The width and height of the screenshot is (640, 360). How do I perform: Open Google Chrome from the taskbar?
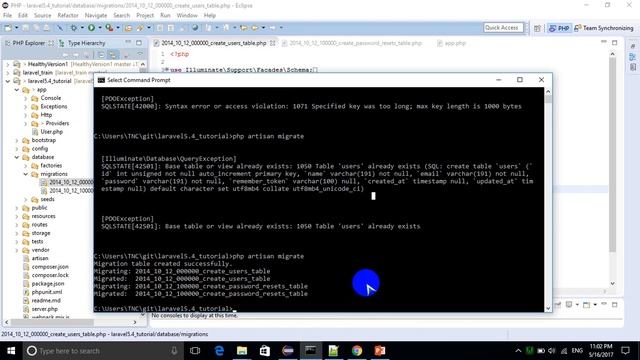(357, 351)
